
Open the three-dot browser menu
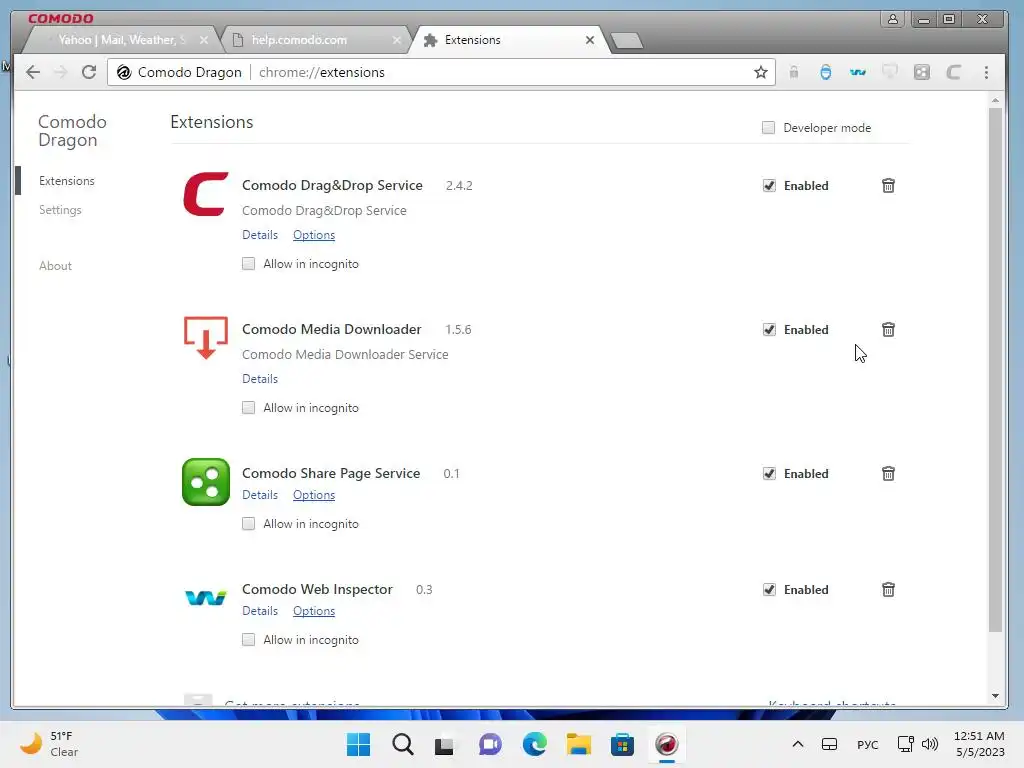coord(986,72)
